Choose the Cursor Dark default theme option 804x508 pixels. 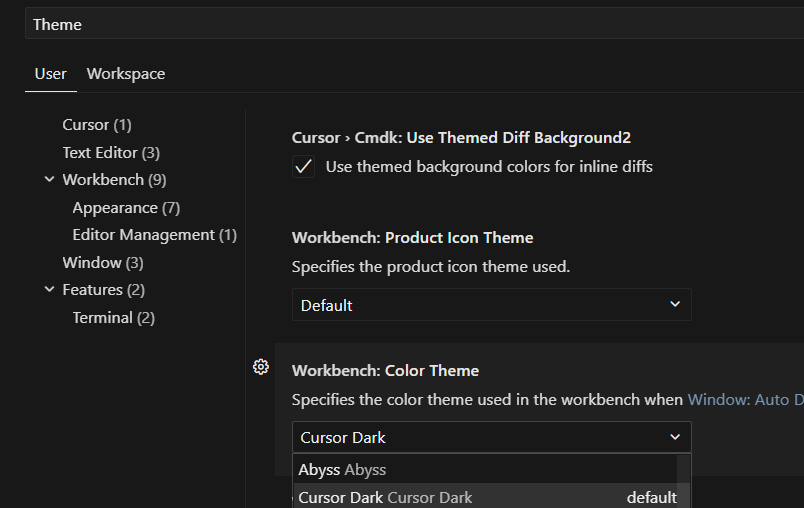coord(485,497)
